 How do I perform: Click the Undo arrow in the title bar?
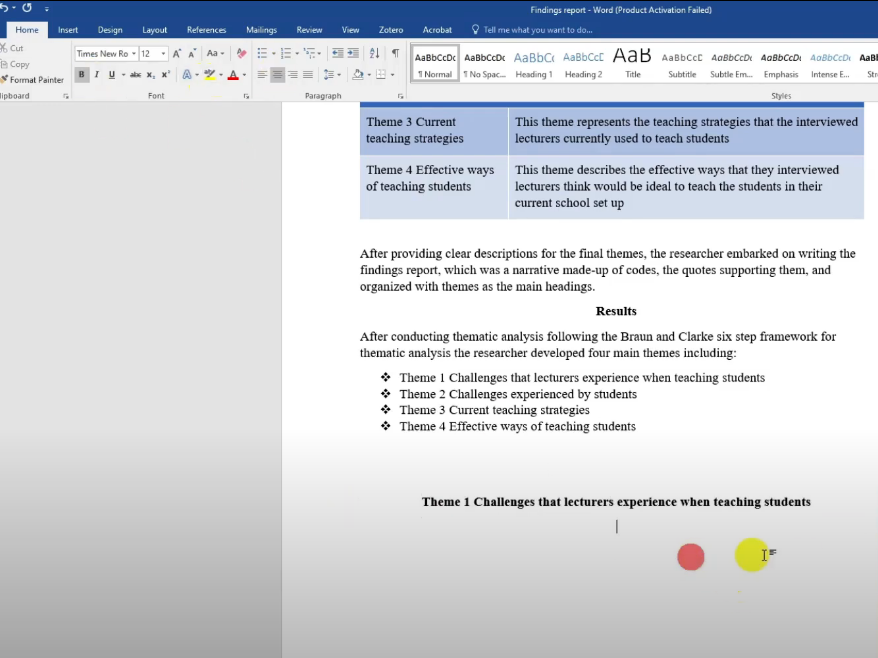[x=4, y=8]
